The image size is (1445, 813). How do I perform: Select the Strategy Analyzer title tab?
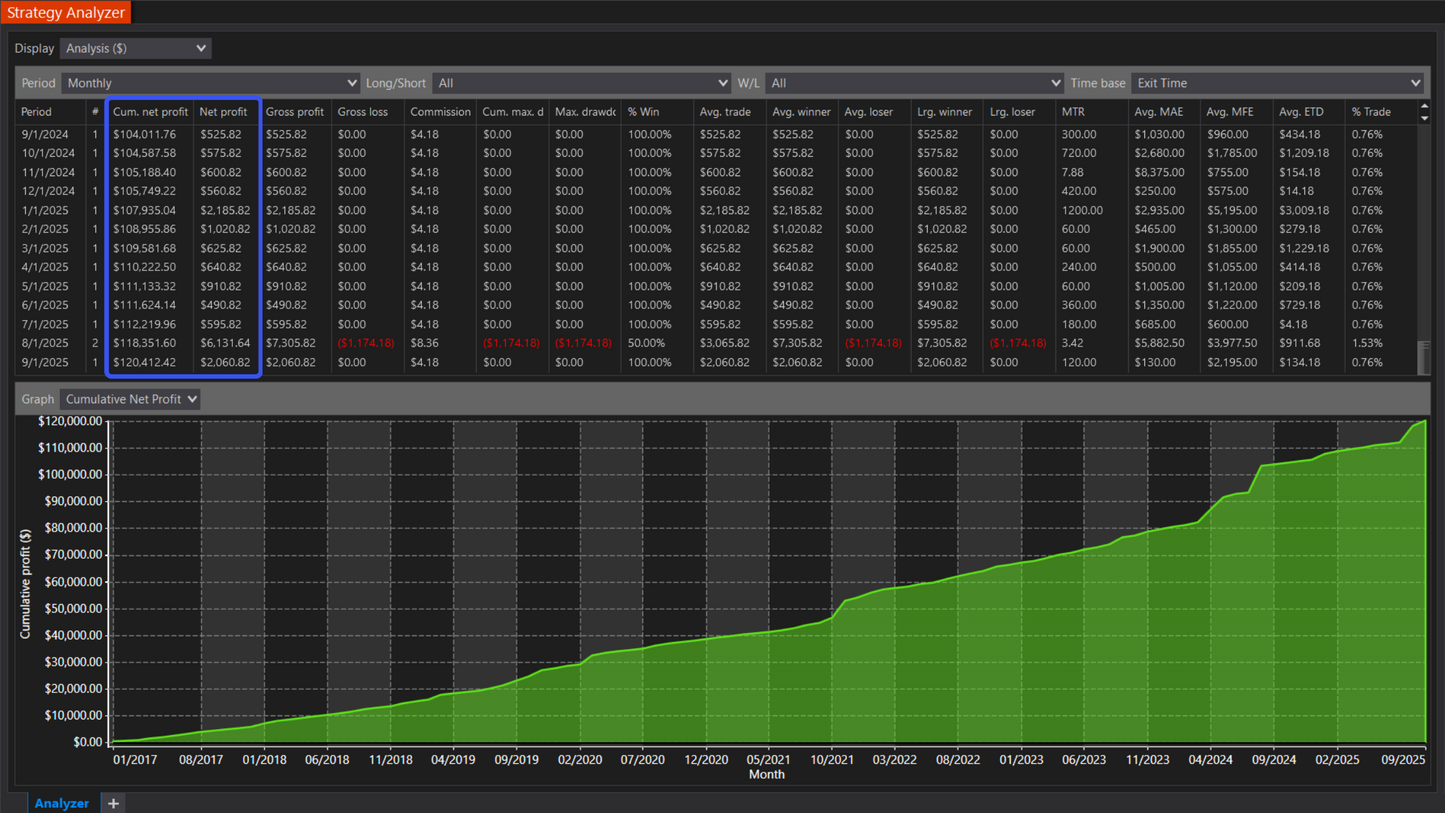(x=66, y=13)
